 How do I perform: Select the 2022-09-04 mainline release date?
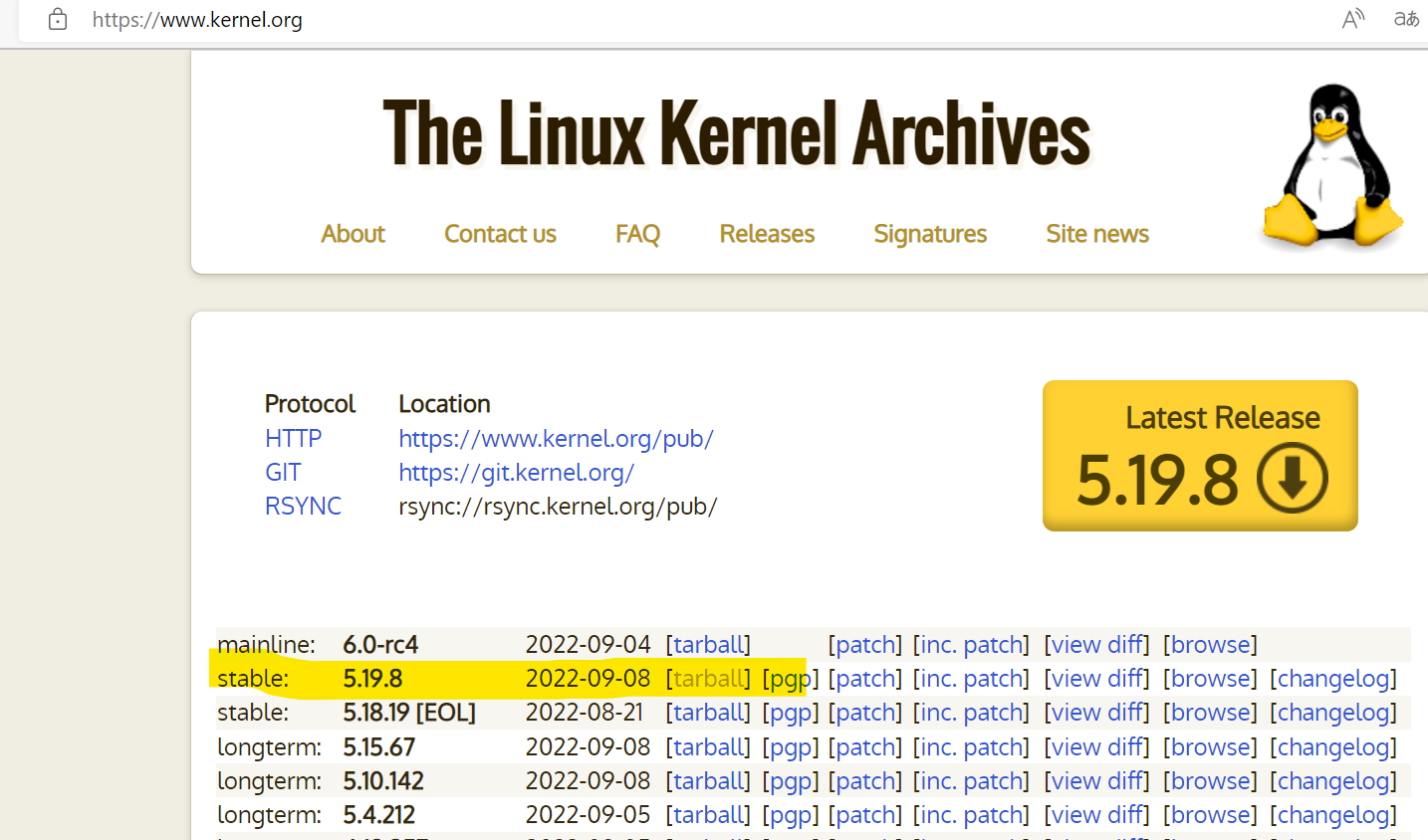coord(588,645)
